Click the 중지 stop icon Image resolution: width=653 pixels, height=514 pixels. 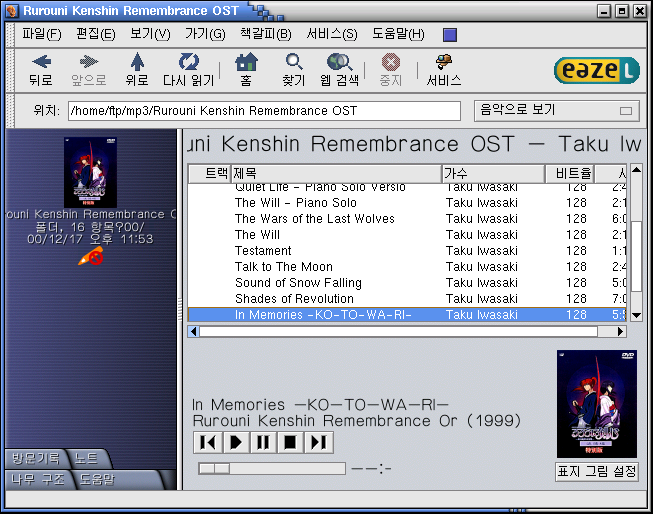coord(391,70)
